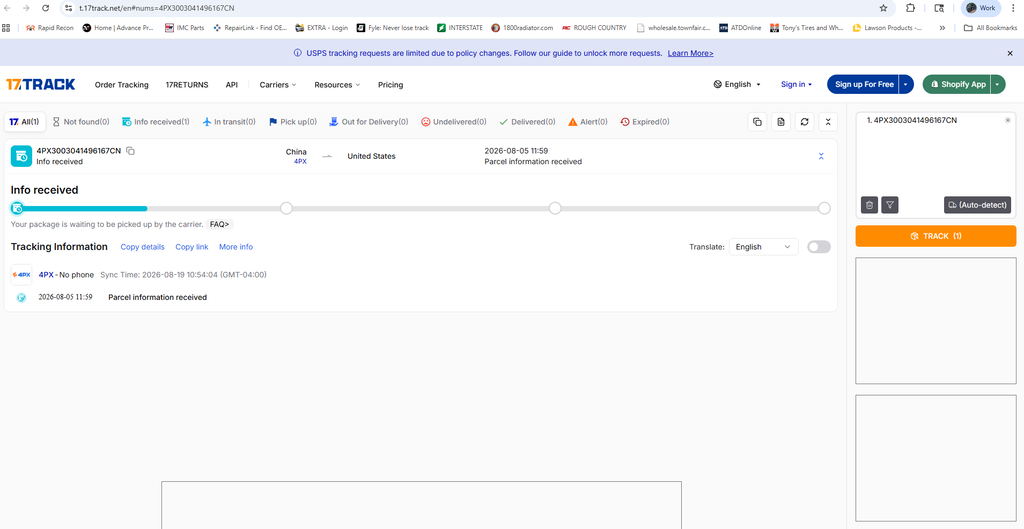Click the orange TRACK (1) button
Screen dimensions: 1024x529
point(936,236)
